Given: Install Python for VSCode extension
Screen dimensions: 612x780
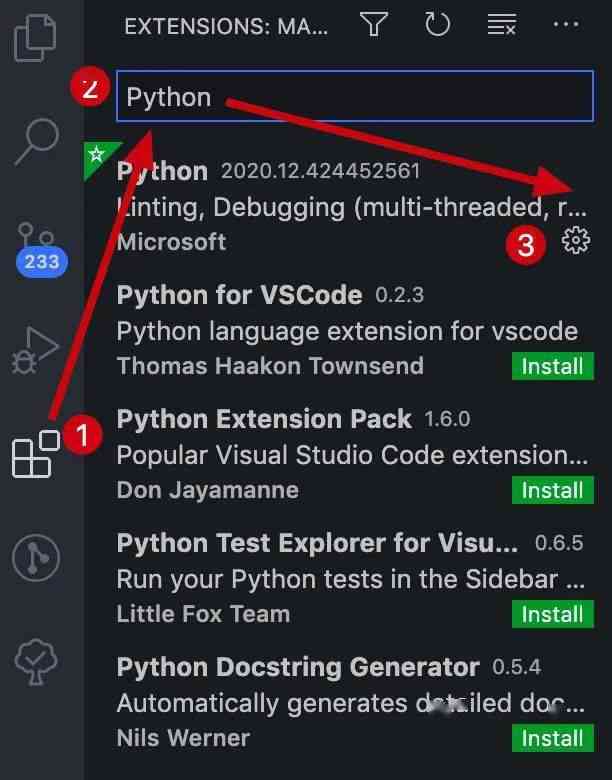Looking at the screenshot, I should tap(553, 366).
